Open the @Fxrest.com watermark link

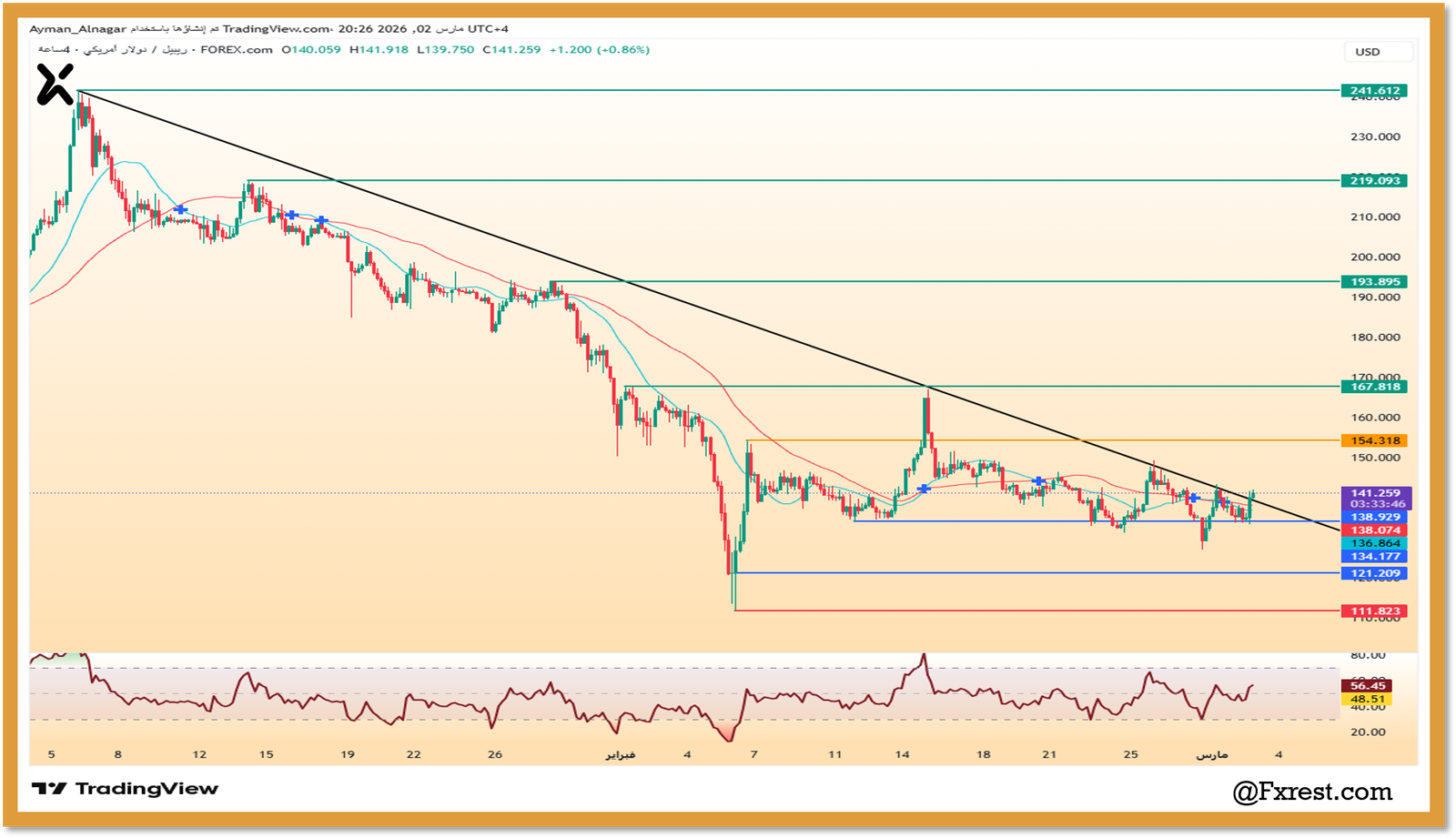pos(1312,793)
